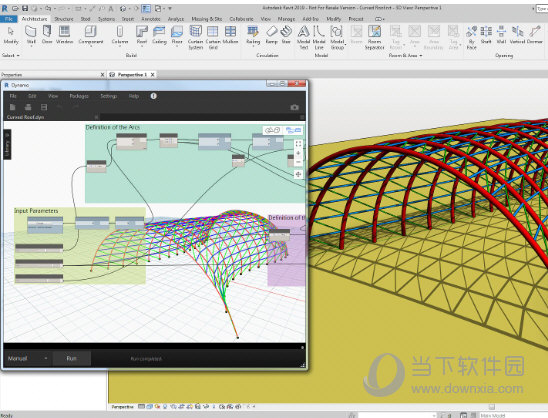Switch to the Manage ribbon tab
The image size is (548, 418).
point(286,19)
